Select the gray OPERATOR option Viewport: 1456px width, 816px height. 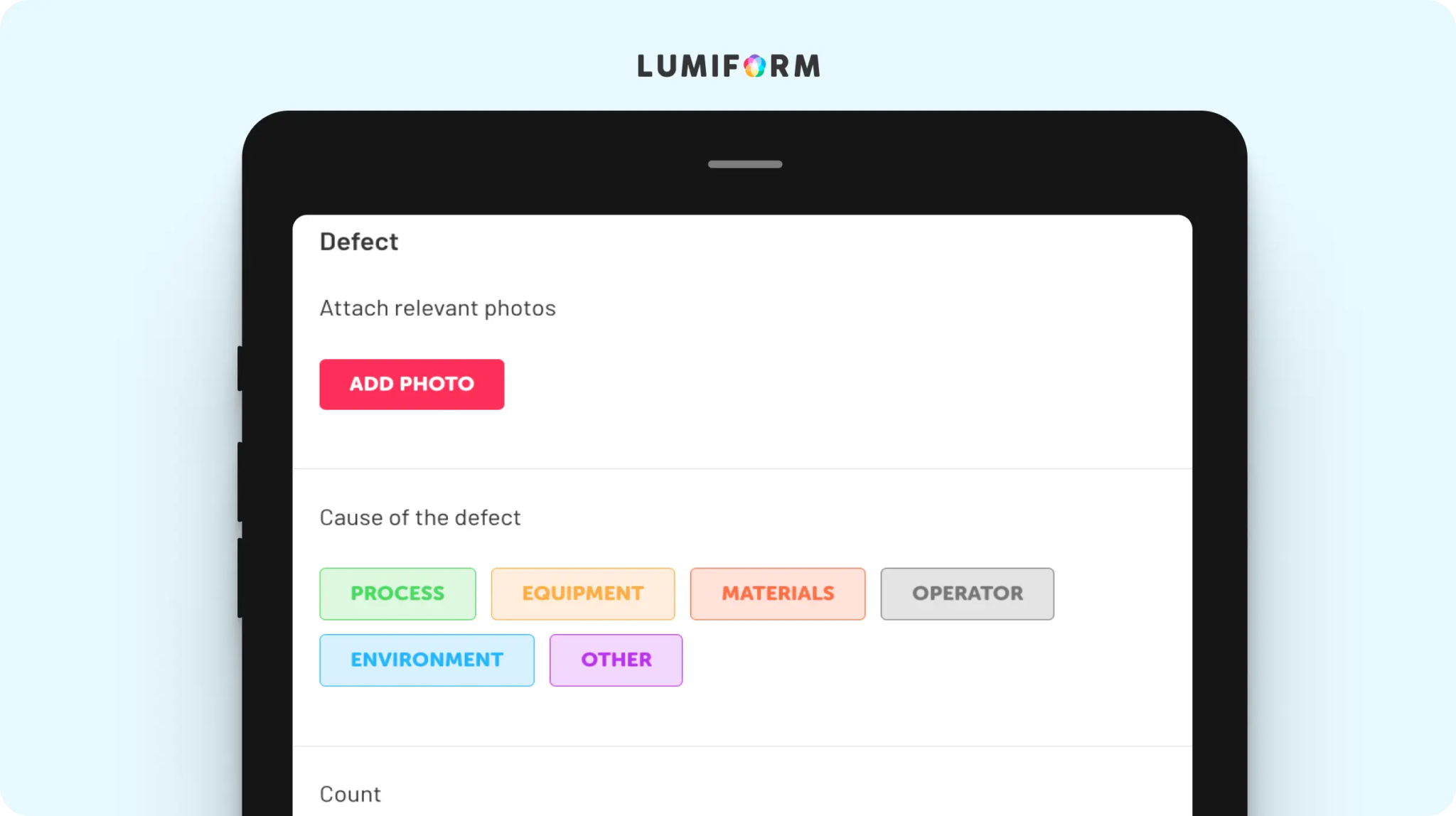(x=967, y=594)
